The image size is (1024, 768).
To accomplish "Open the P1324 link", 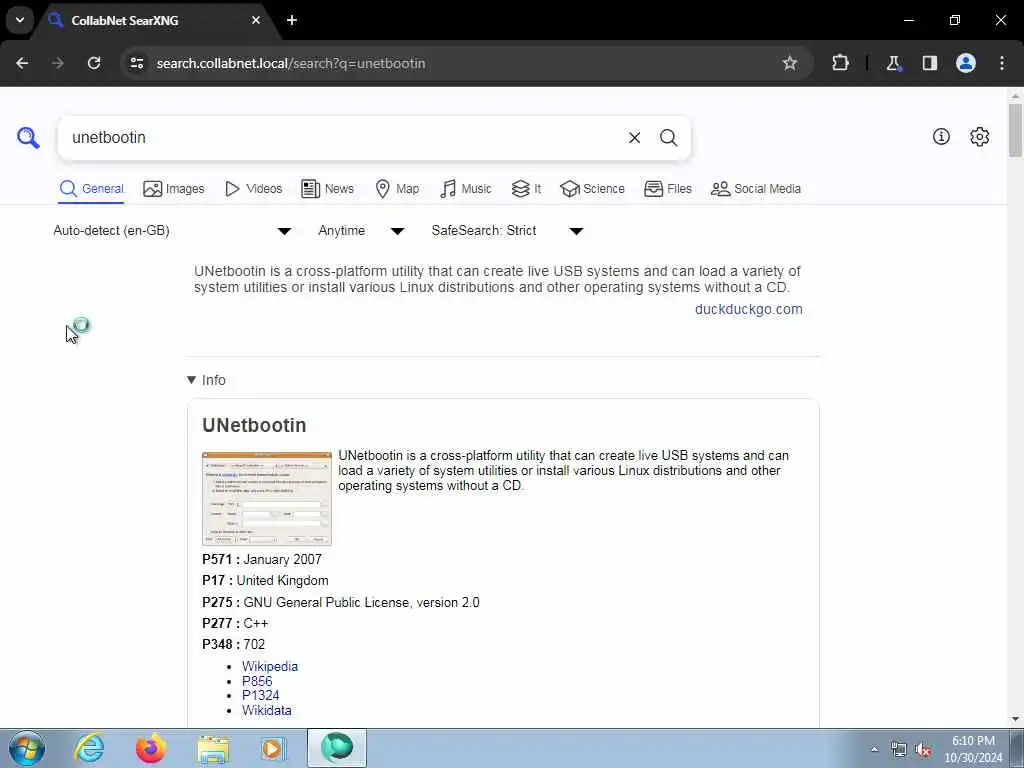I will (x=261, y=696).
